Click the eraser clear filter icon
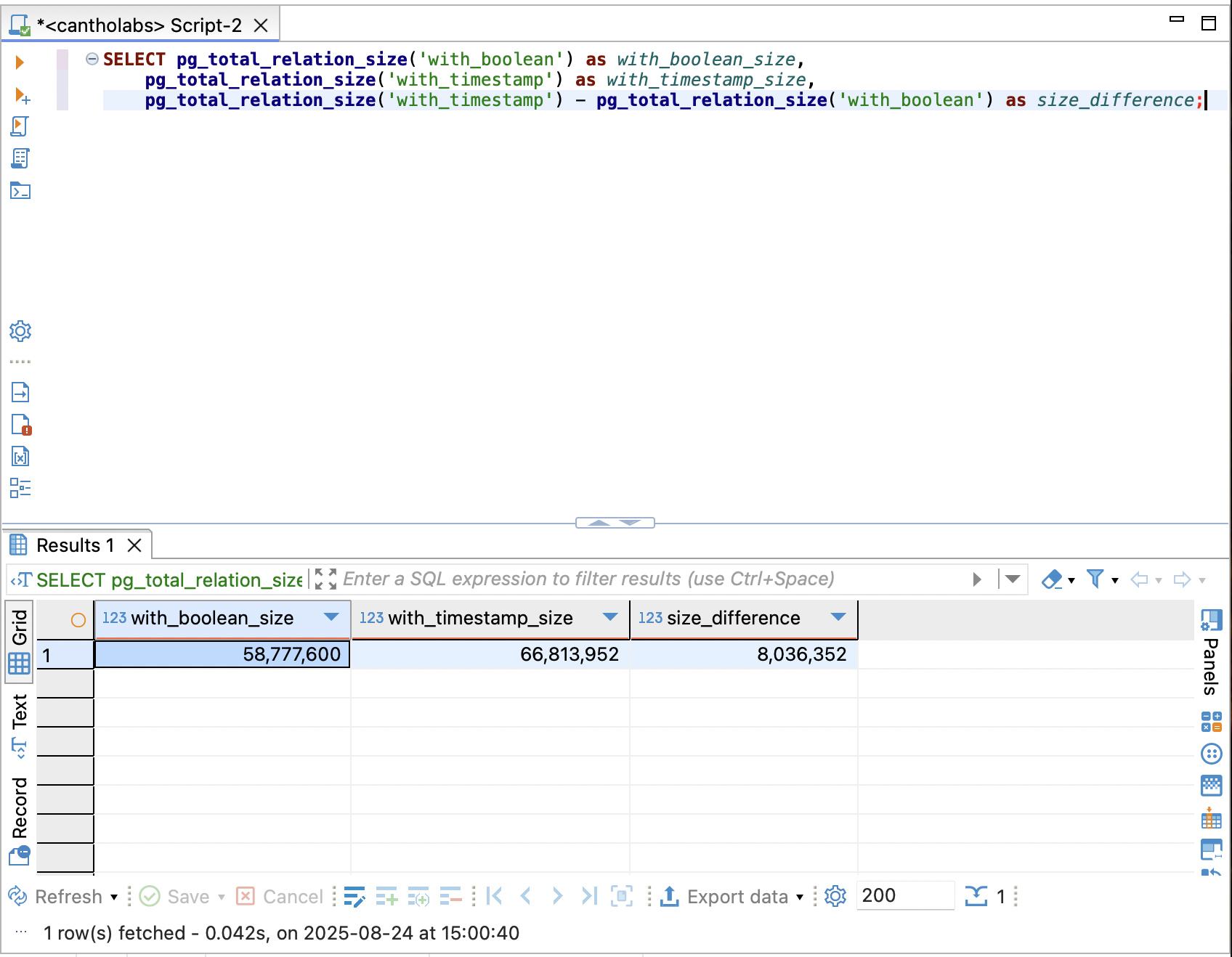Image resolution: width=1232 pixels, height=957 pixels. 1052,579
